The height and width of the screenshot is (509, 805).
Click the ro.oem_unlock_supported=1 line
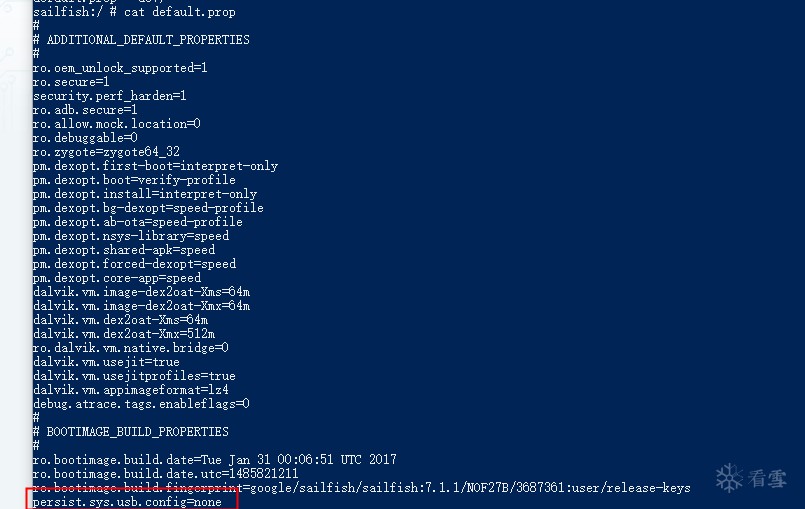pyautogui.click(x=120, y=67)
